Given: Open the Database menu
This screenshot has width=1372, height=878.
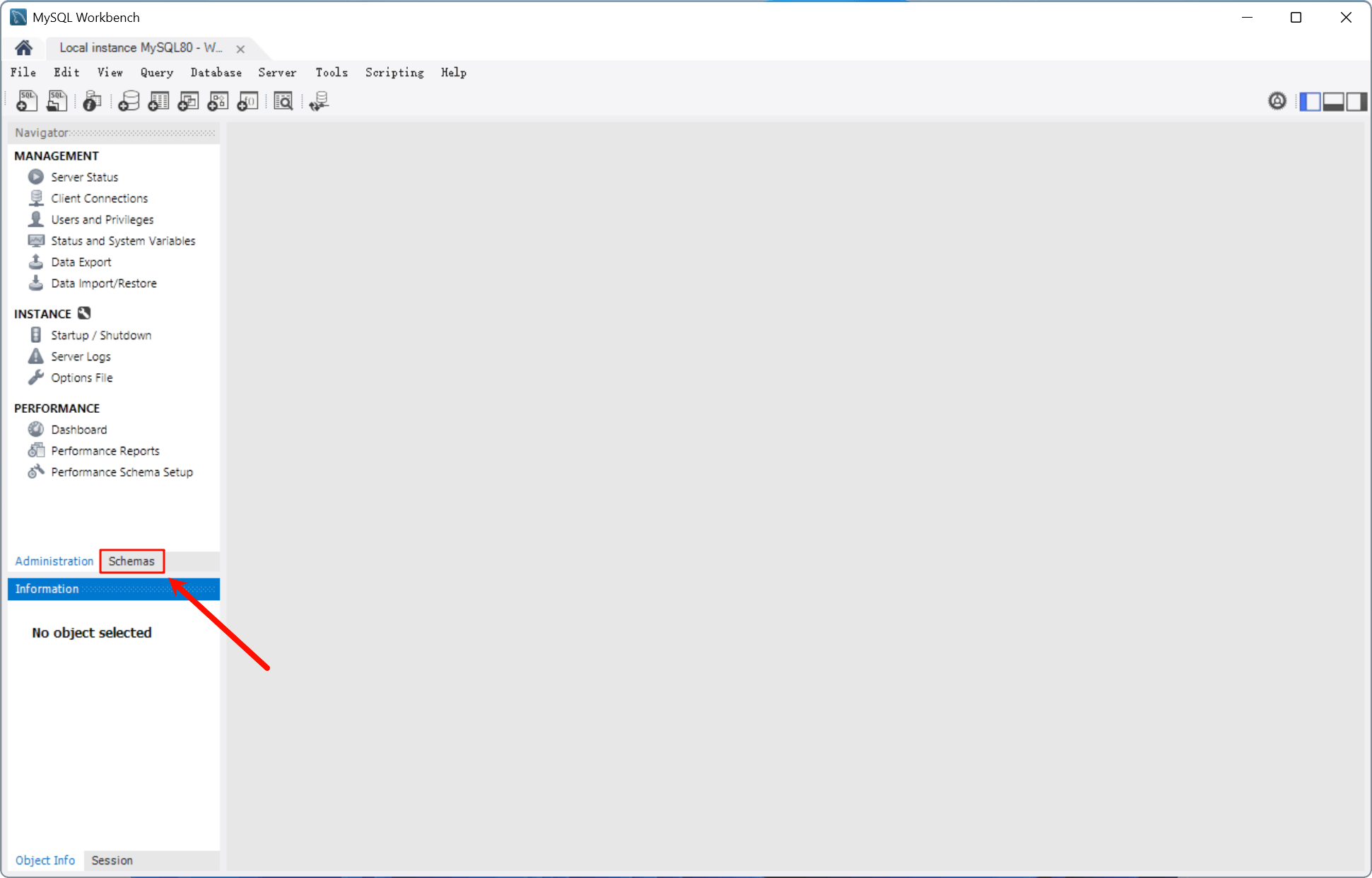Looking at the screenshot, I should (216, 72).
